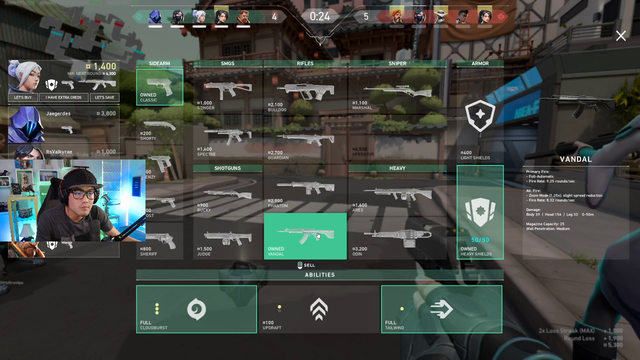The image size is (640, 360).
Task: Buy the Spectre SMG
Action: pyautogui.click(x=228, y=138)
